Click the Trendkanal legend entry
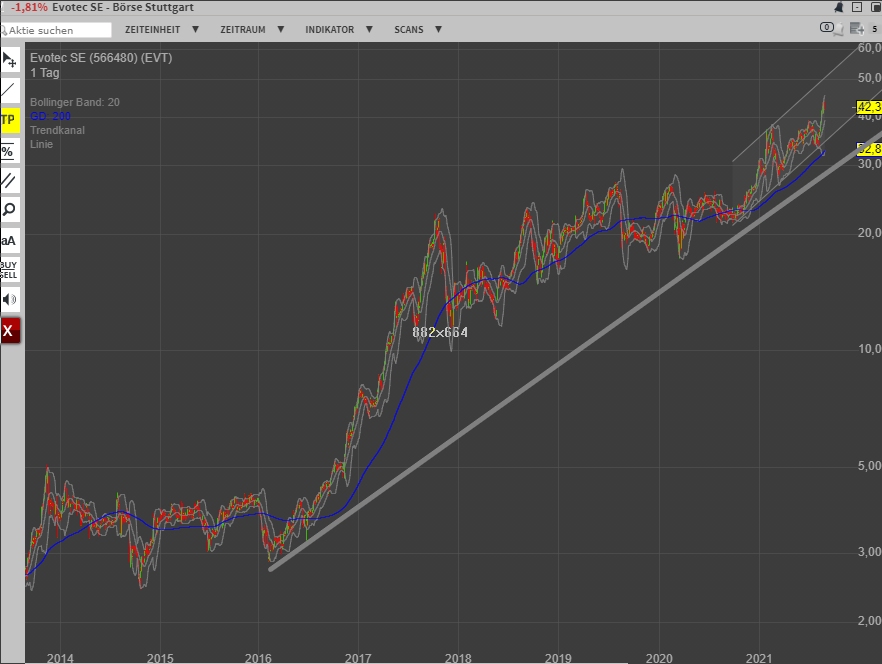Viewport: 882px width, 664px height. [x=57, y=130]
